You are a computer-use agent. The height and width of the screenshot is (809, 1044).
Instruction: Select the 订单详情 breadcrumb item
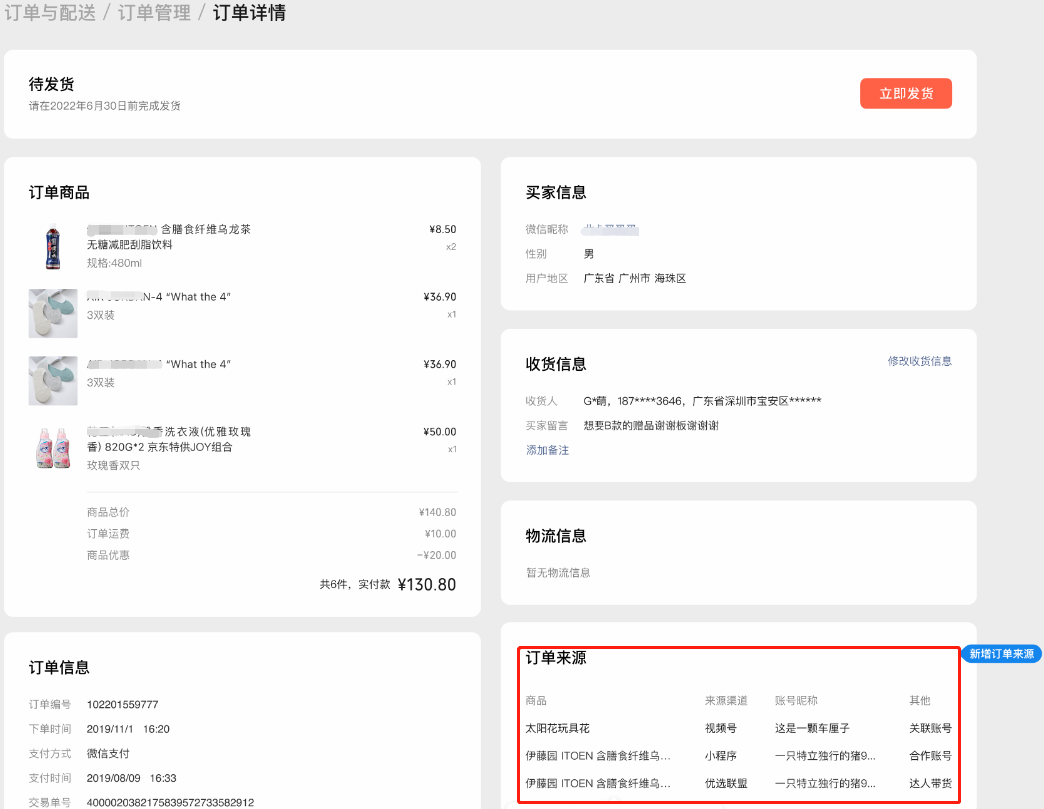pos(249,14)
